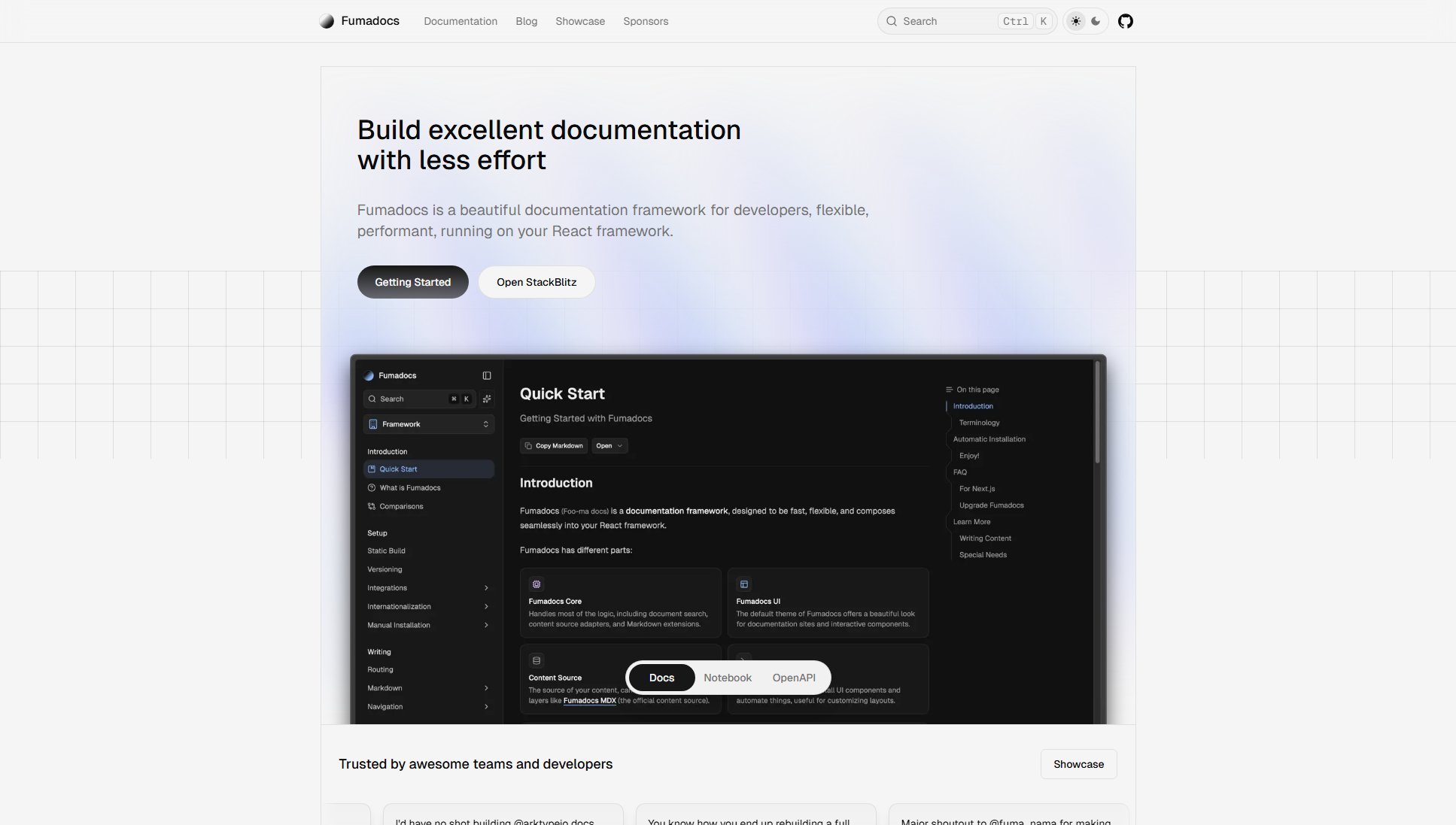Jump to Introduction in table of contents
1456x825 pixels.
click(973, 406)
